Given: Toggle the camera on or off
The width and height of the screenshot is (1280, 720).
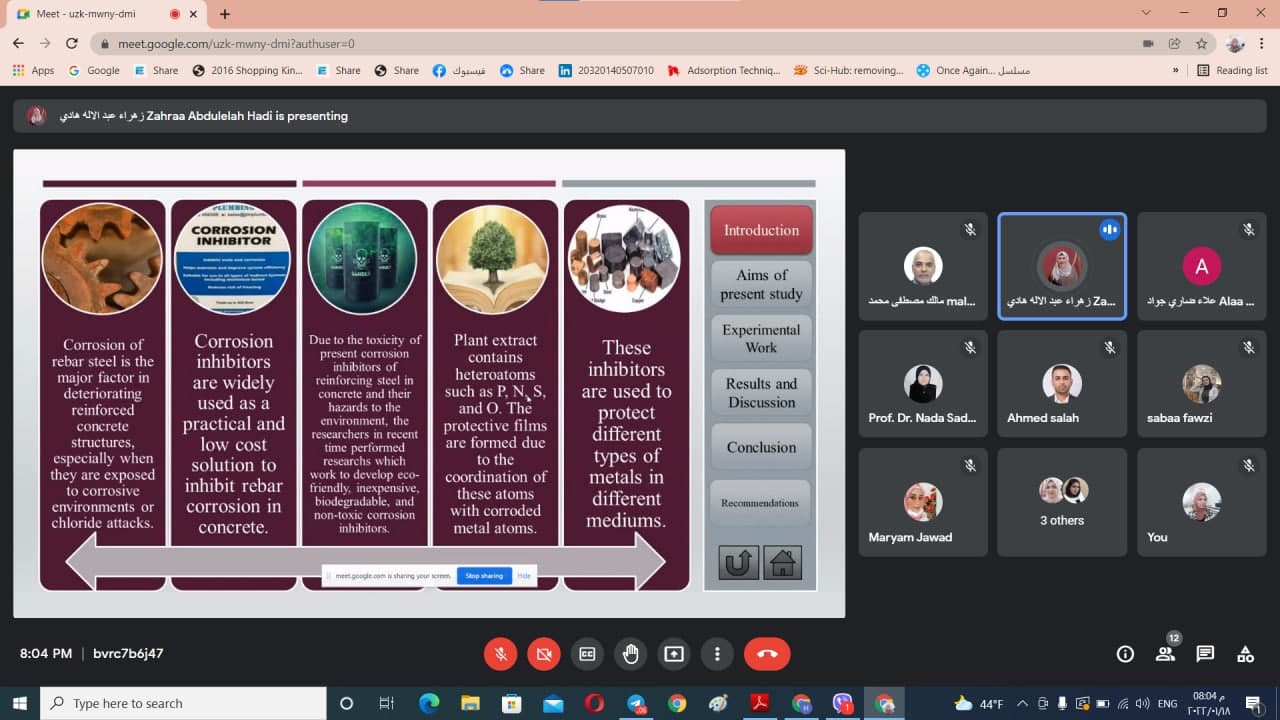Looking at the screenshot, I should [x=544, y=654].
